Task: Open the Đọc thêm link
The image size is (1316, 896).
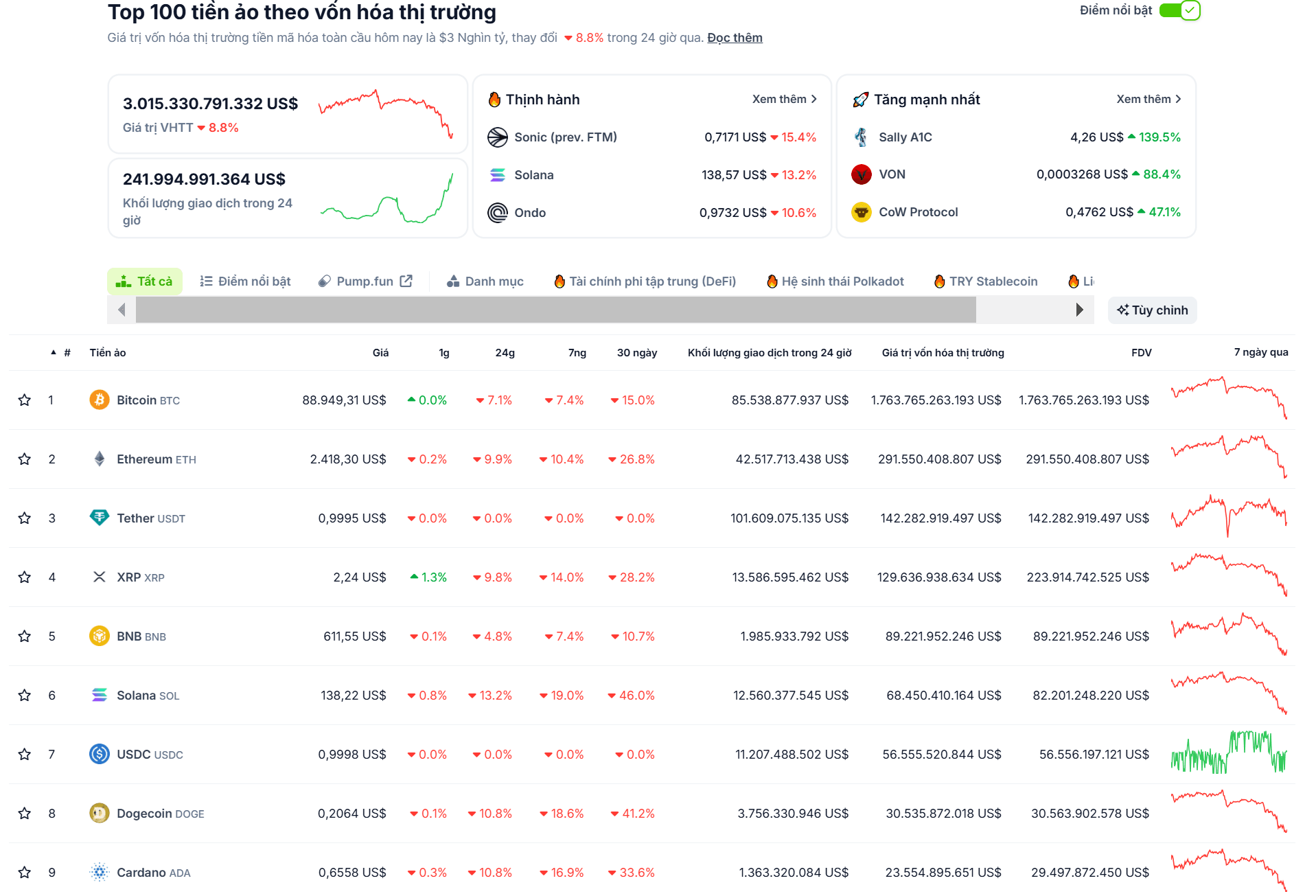Action: point(735,38)
